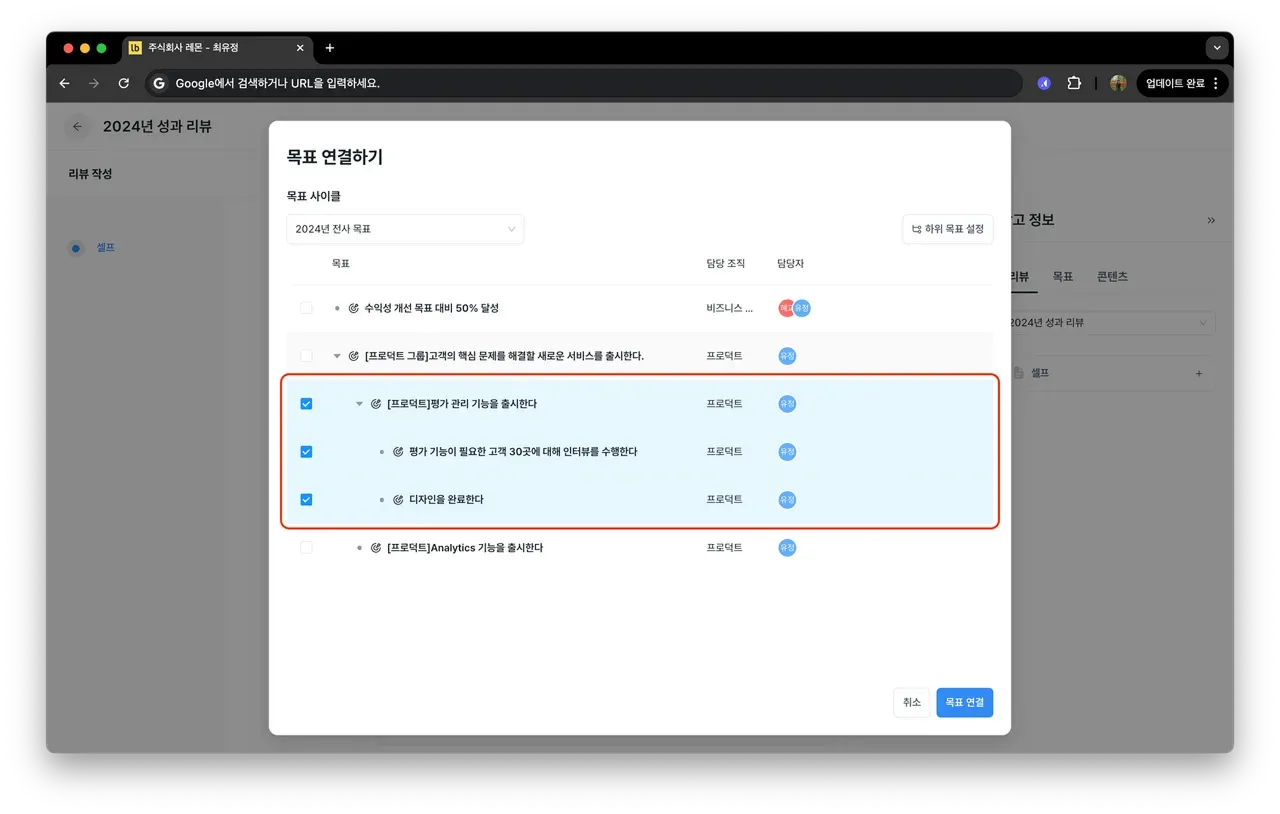Collapse the 평가 관리 기능 goal row

point(359,404)
